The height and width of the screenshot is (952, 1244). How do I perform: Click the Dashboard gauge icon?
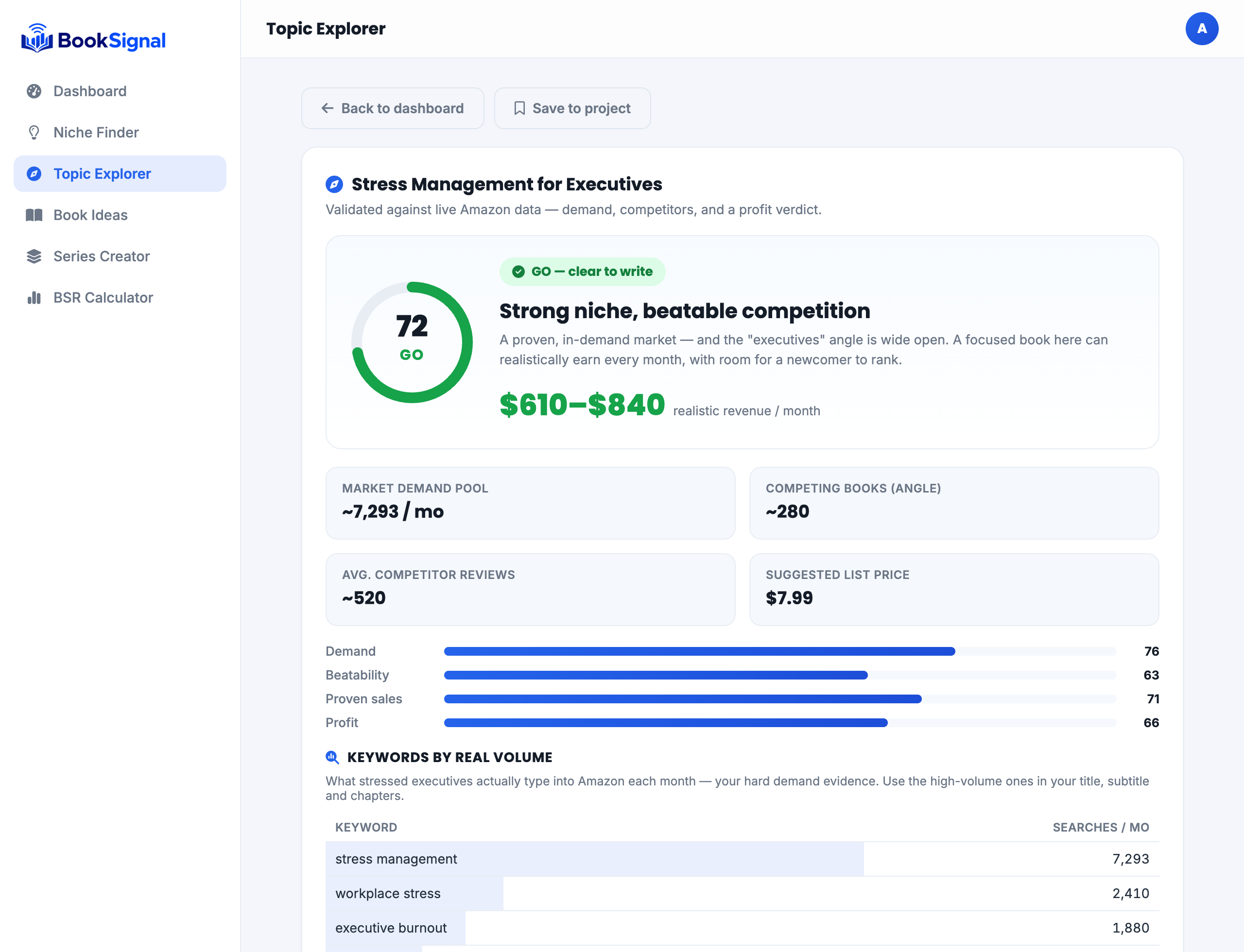pos(34,91)
